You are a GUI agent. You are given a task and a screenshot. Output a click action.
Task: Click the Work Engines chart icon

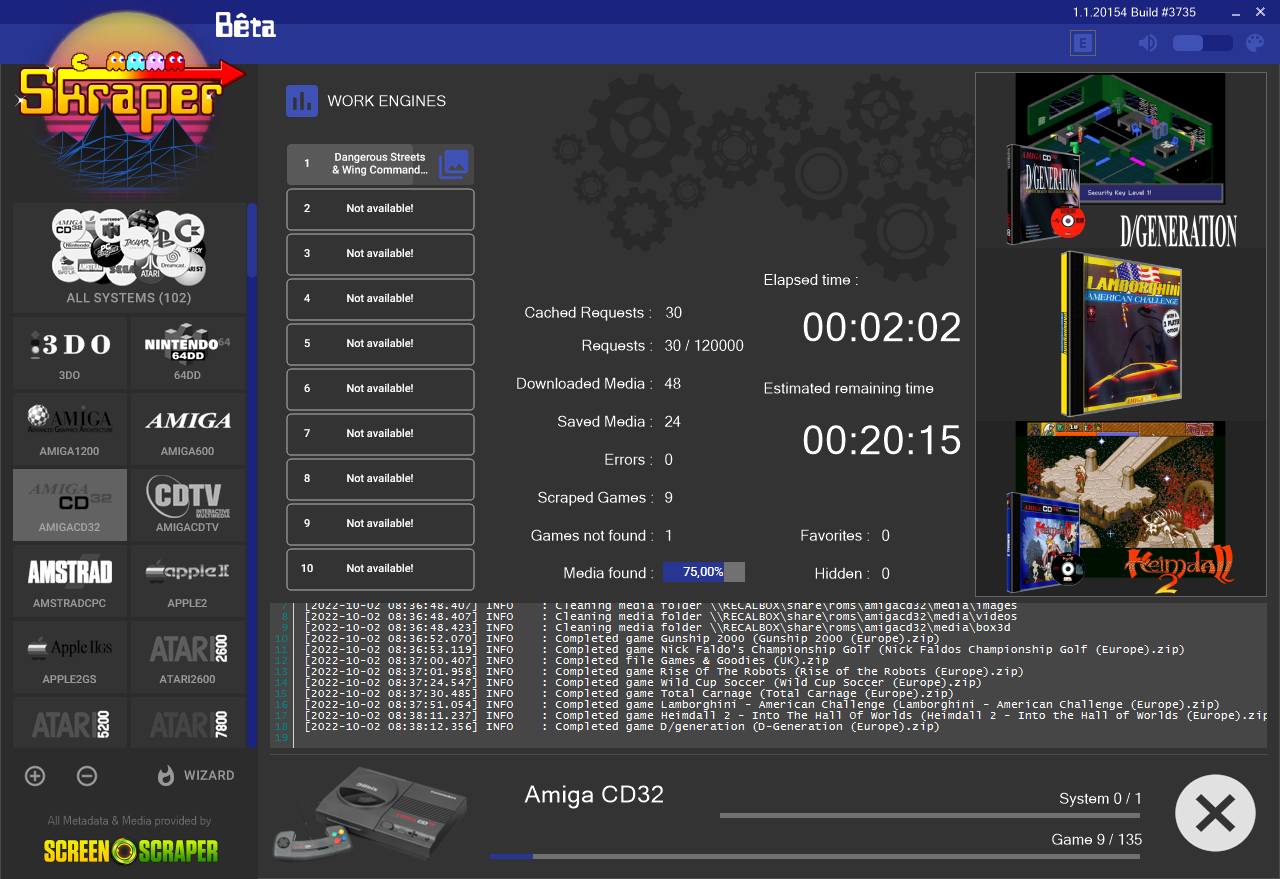coord(302,101)
